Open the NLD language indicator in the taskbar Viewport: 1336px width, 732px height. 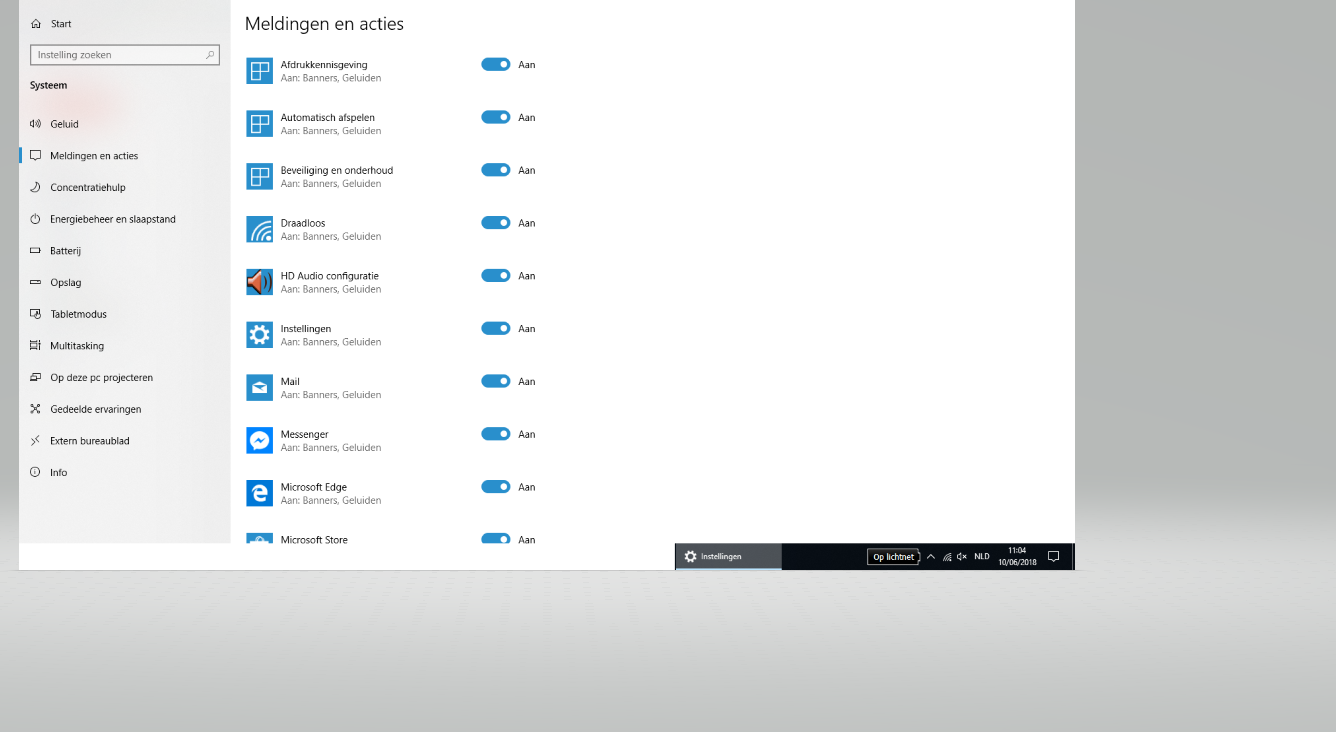[982, 557]
